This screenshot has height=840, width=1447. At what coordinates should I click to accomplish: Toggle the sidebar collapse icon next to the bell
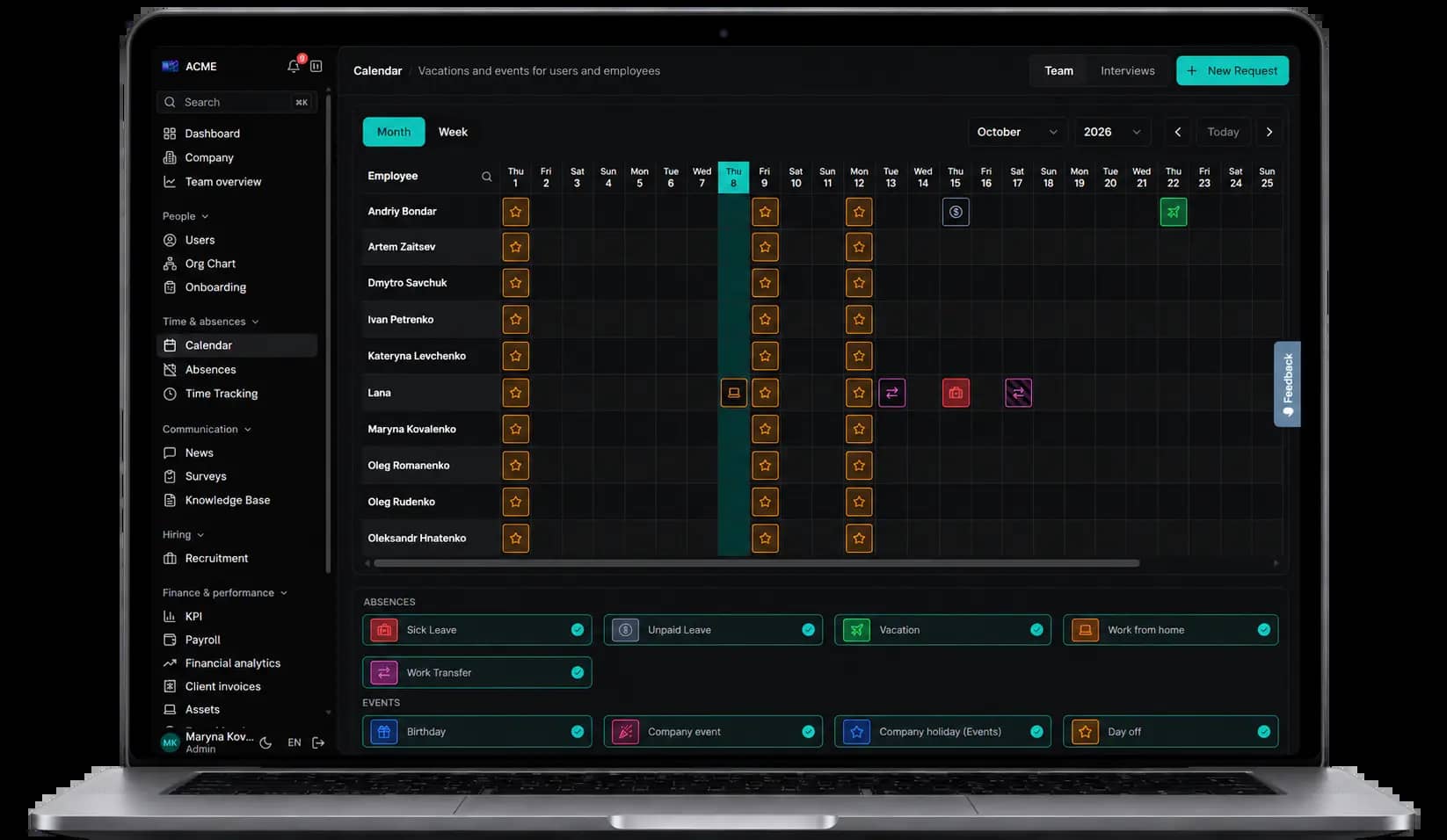pyautogui.click(x=316, y=66)
